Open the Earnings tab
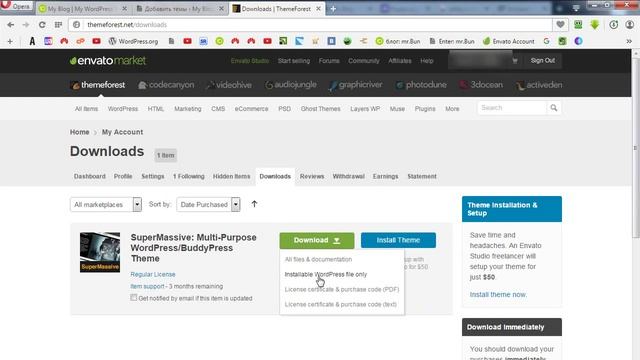 [x=385, y=177]
